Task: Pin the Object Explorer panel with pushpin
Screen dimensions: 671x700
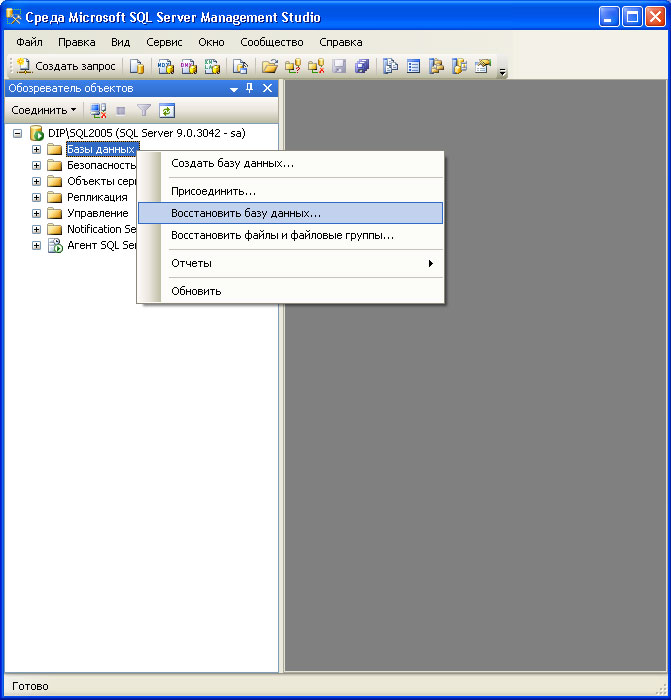Action: [x=250, y=89]
